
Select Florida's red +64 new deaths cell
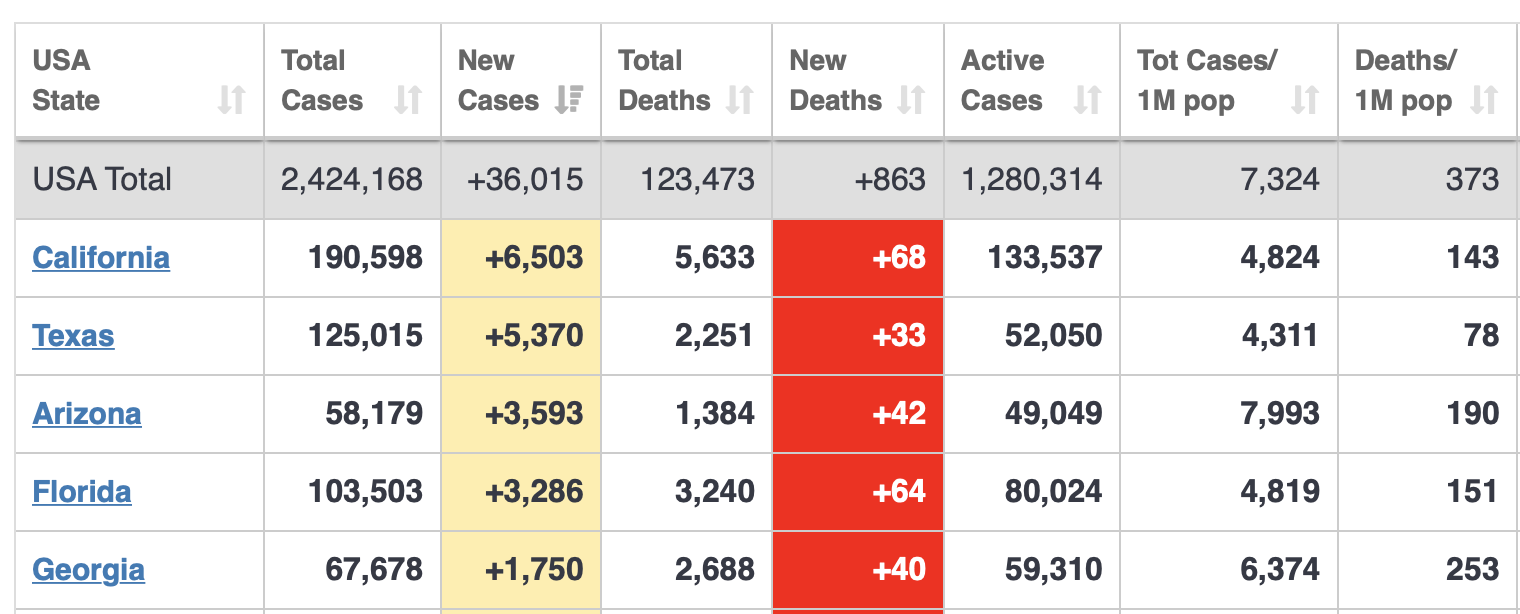[x=858, y=492]
